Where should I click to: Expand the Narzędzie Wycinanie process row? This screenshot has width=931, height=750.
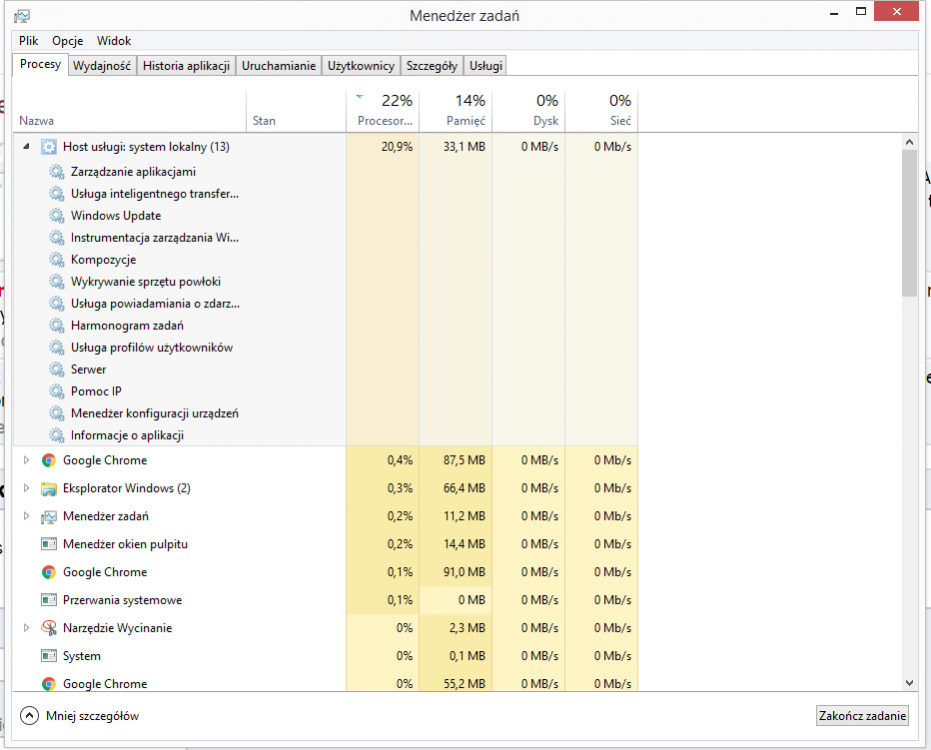click(x=27, y=628)
